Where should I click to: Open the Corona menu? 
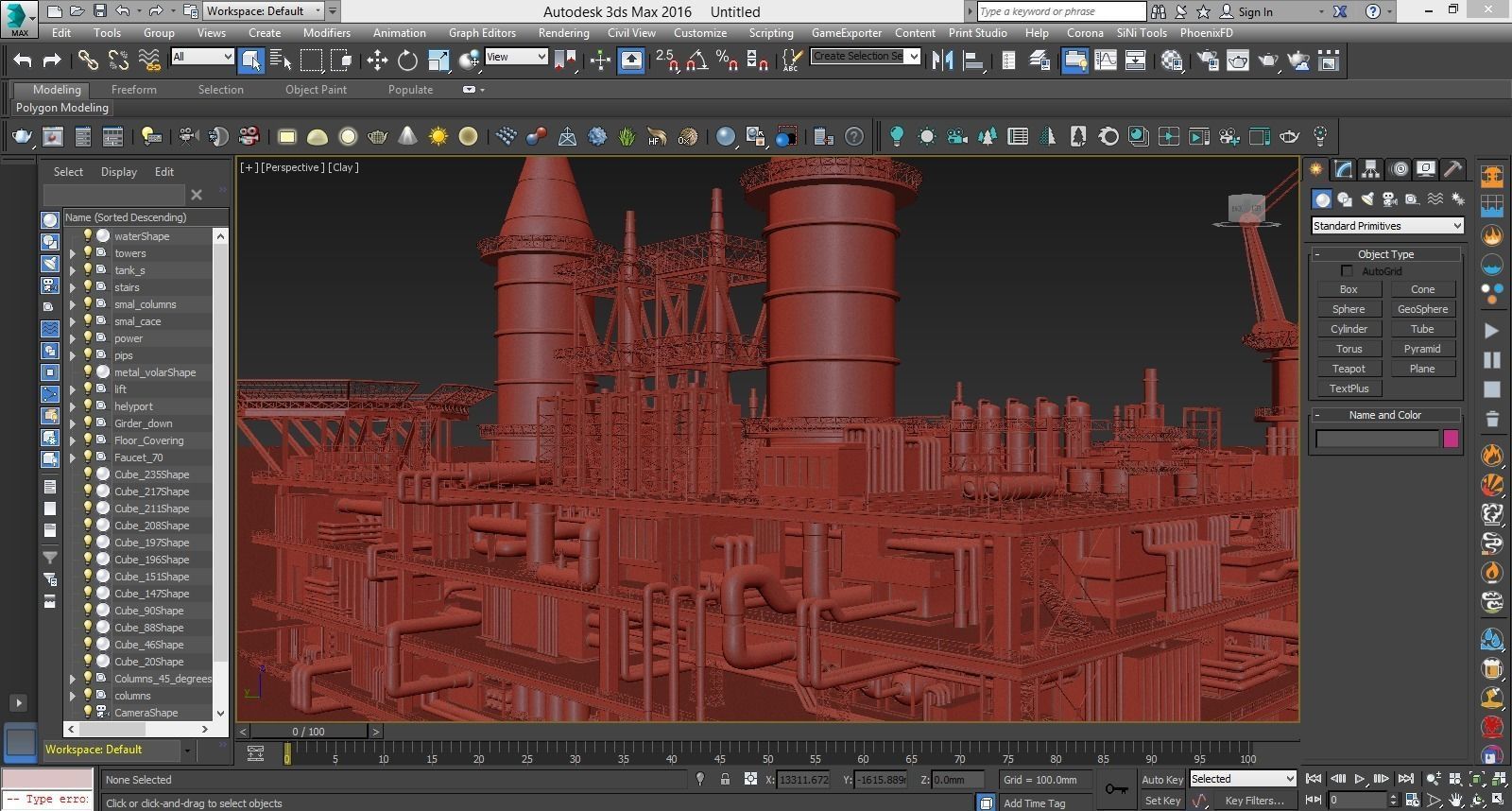click(x=1085, y=32)
